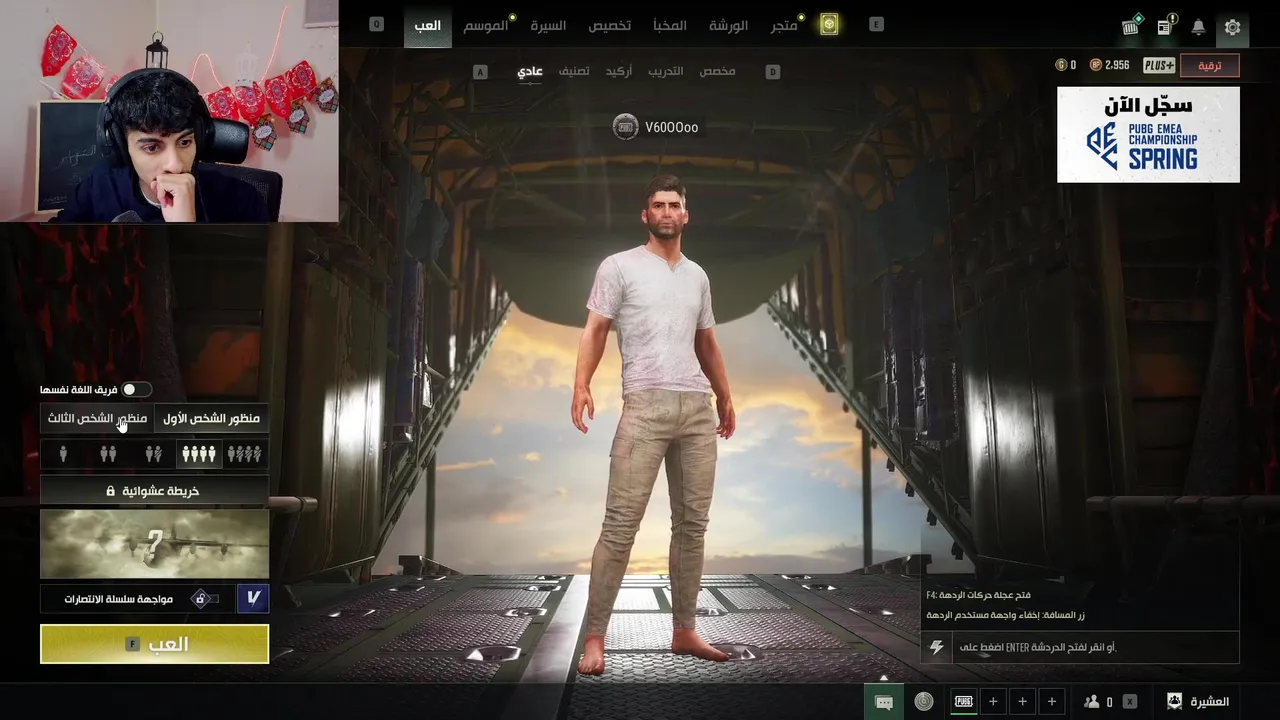
Task: Select one-man duo mode
Action: pyautogui.click(x=153, y=455)
